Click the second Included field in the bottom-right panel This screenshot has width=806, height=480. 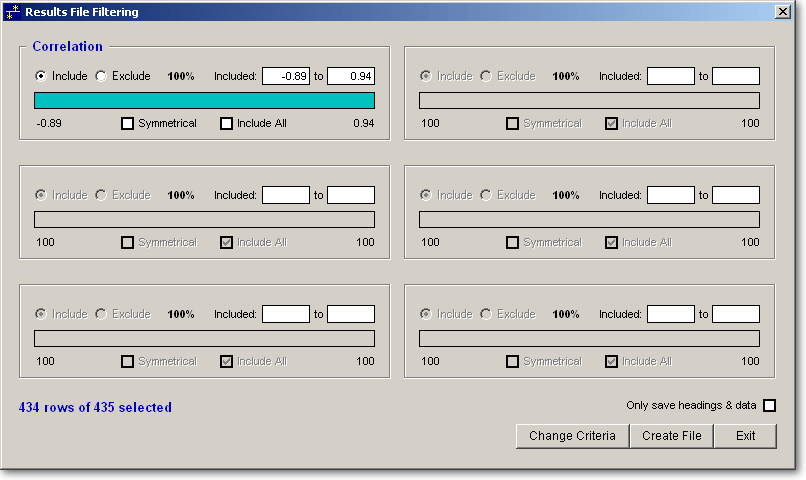[735, 314]
